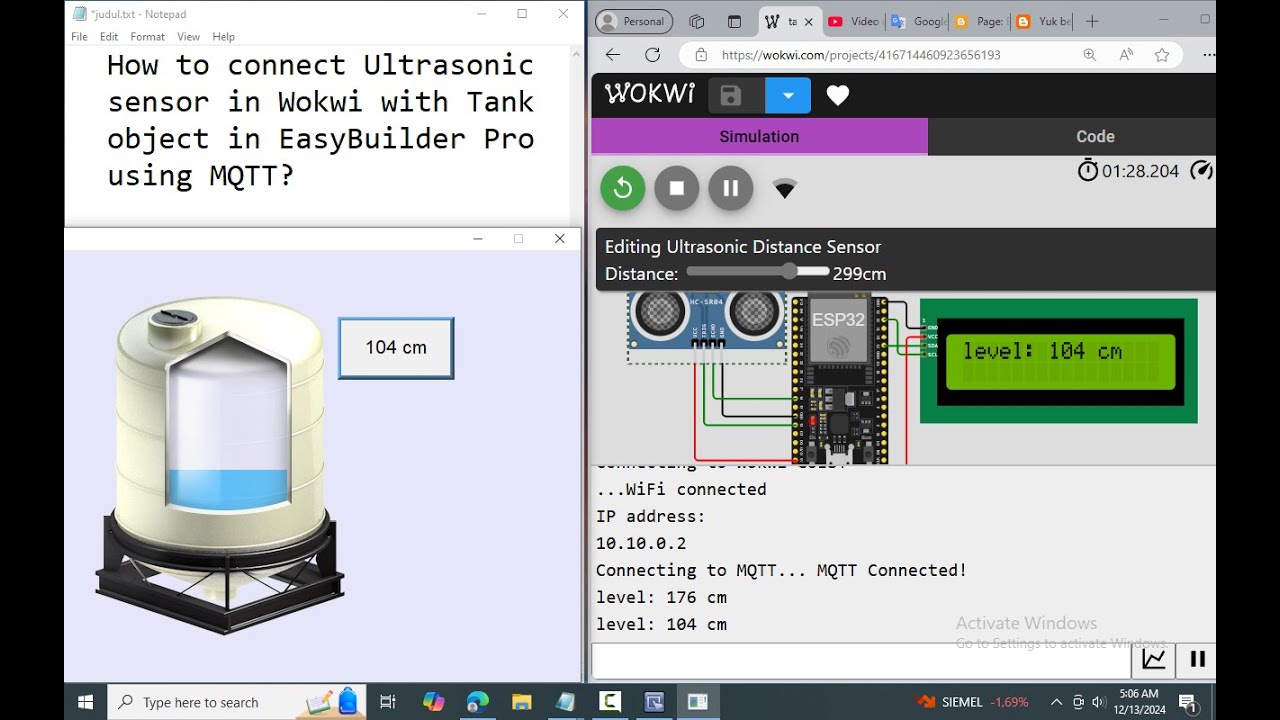Click the 104 cm numeric display in HMI window
The width and height of the screenshot is (1280, 720).
[x=396, y=348]
